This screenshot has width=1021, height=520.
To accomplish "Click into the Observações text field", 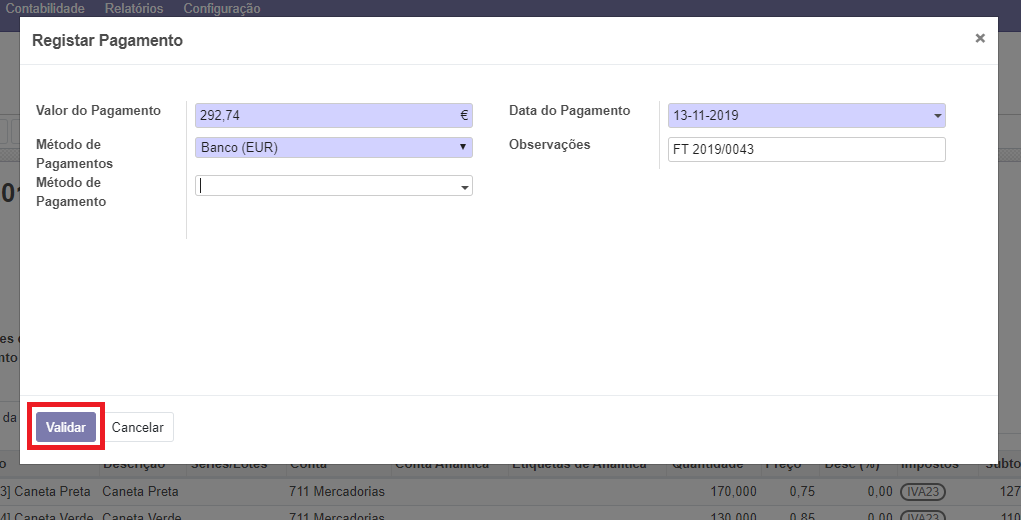I will tap(806, 150).
